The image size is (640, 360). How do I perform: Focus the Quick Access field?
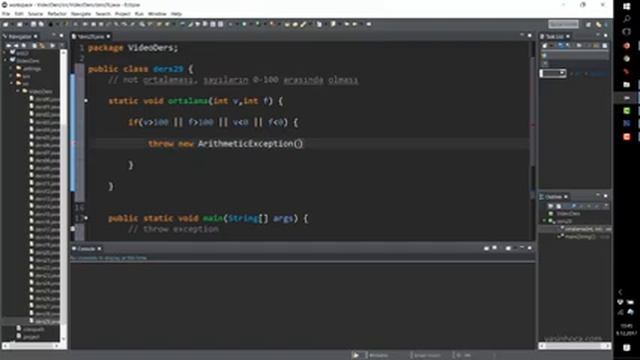(x=563, y=24)
